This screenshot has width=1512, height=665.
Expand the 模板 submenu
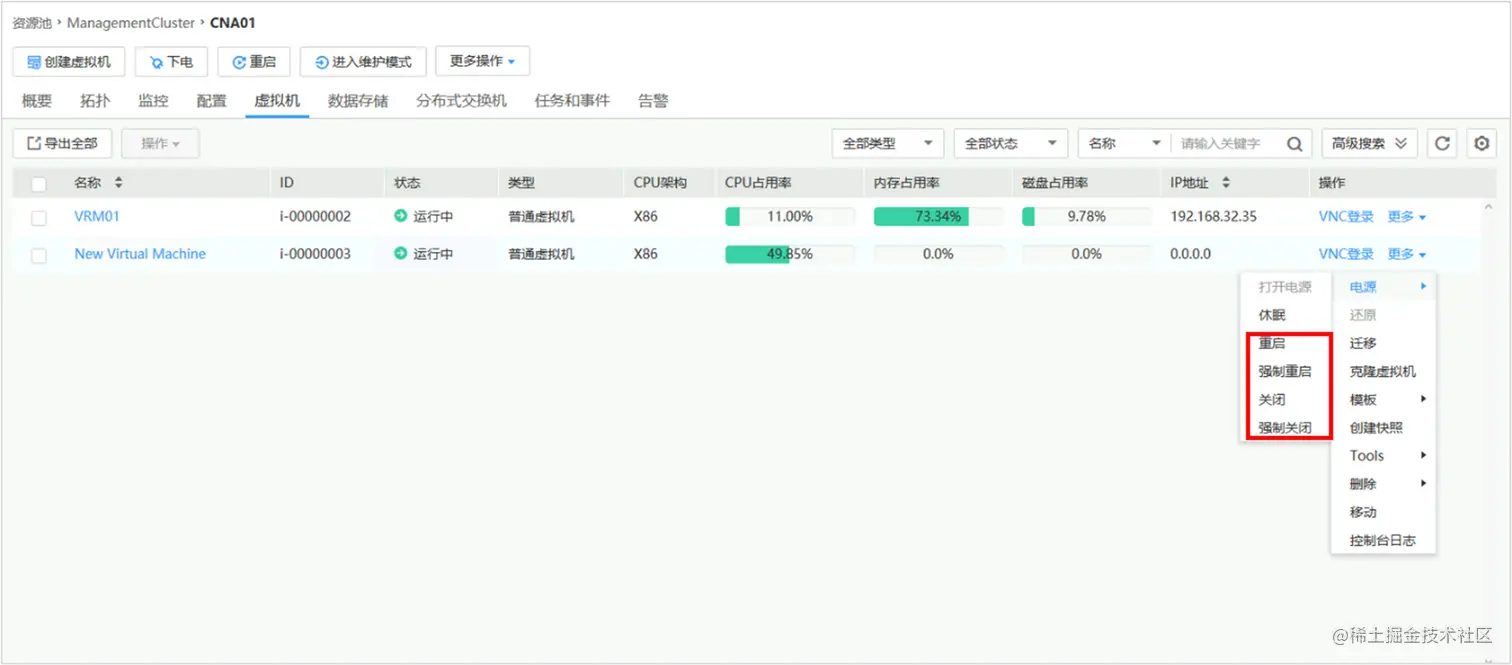click(1384, 399)
